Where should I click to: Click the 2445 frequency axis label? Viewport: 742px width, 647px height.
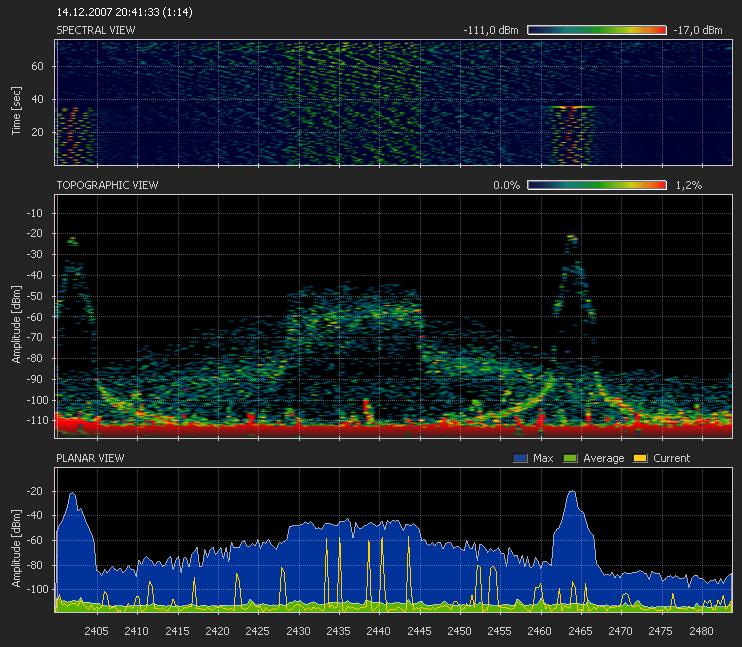tap(420, 631)
